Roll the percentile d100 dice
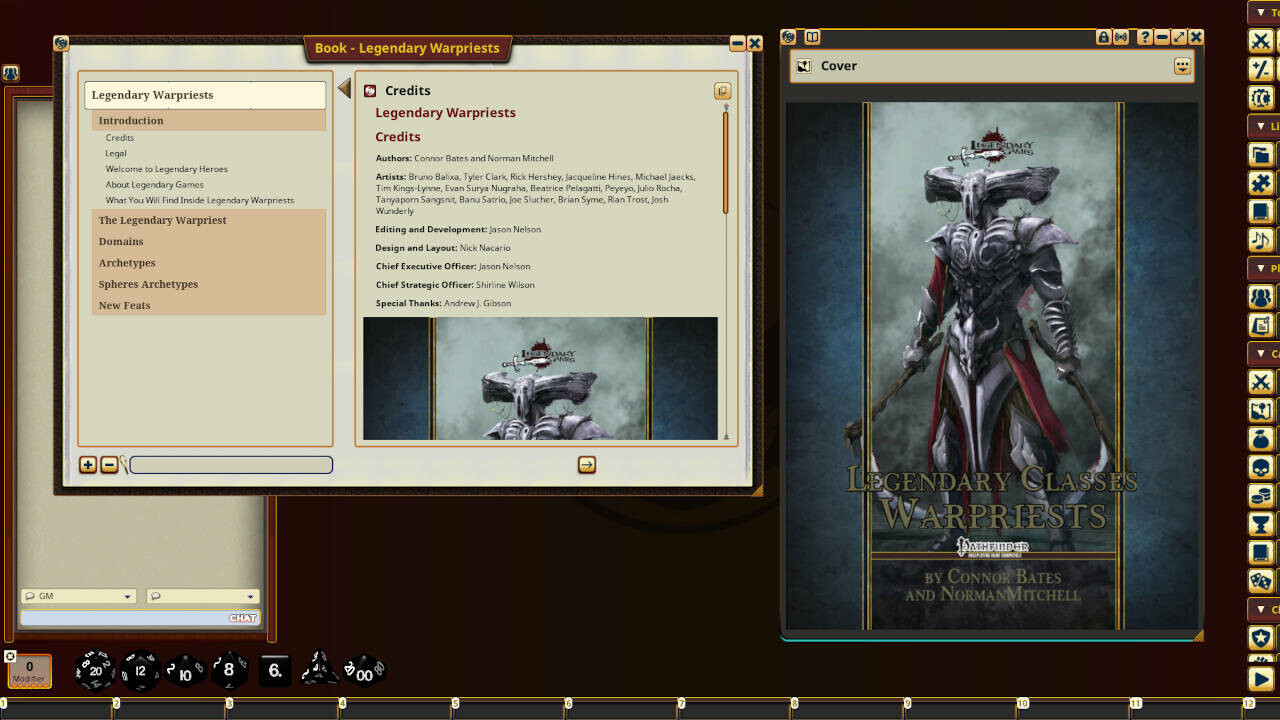Viewport: 1280px width, 720px height. (364, 671)
